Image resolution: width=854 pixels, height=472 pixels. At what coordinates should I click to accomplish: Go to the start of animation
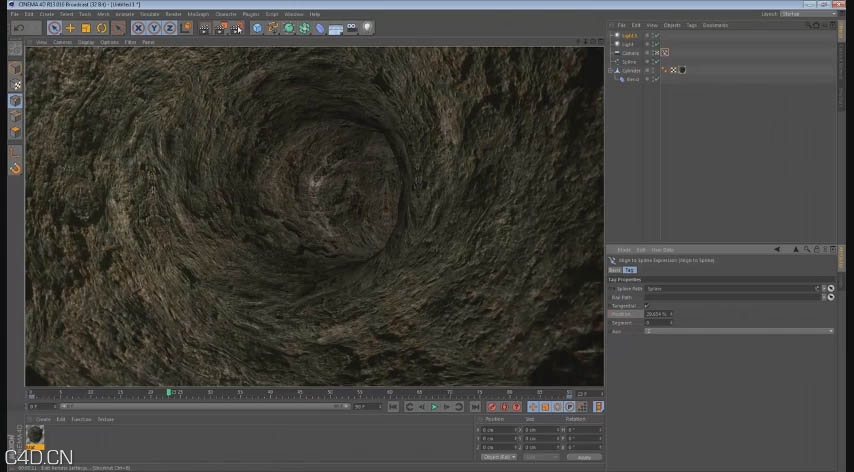pyautogui.click(x=393, y=407)
